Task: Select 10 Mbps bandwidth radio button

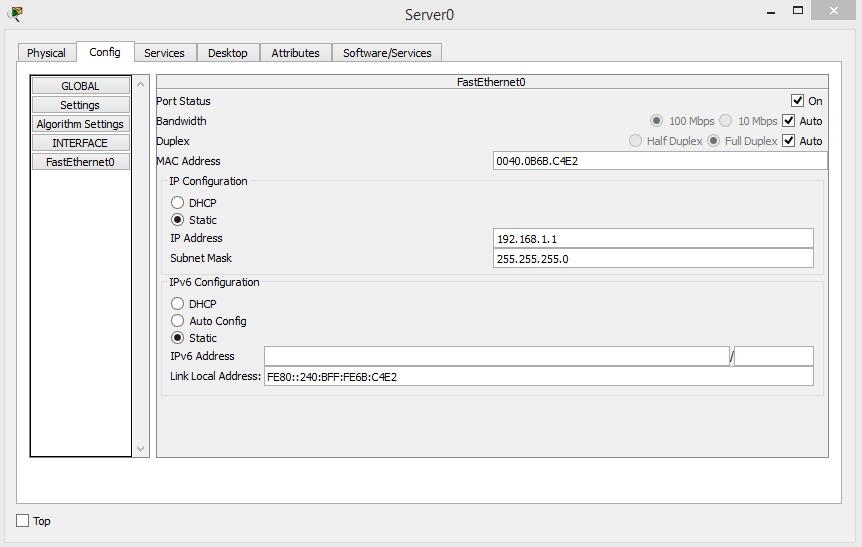Action: (x=726, y=121)
